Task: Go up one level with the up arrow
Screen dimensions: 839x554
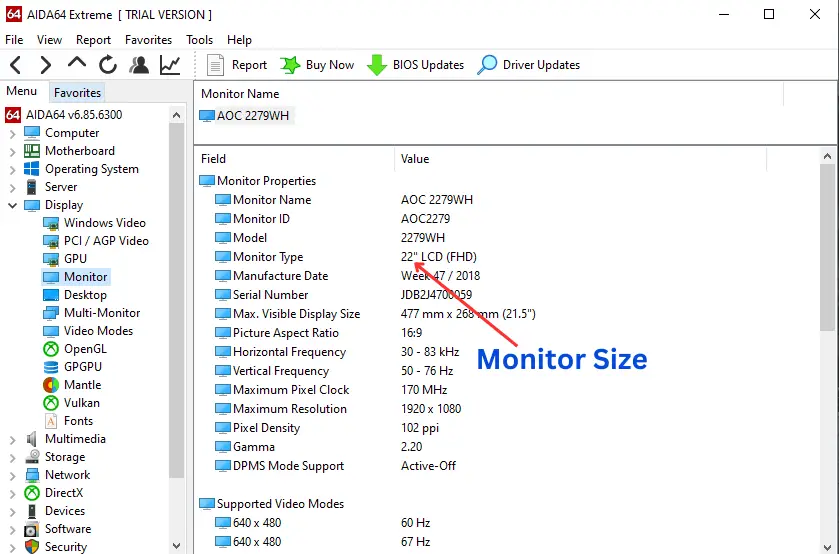Action: pyautogui.click(x=77, y=63)
